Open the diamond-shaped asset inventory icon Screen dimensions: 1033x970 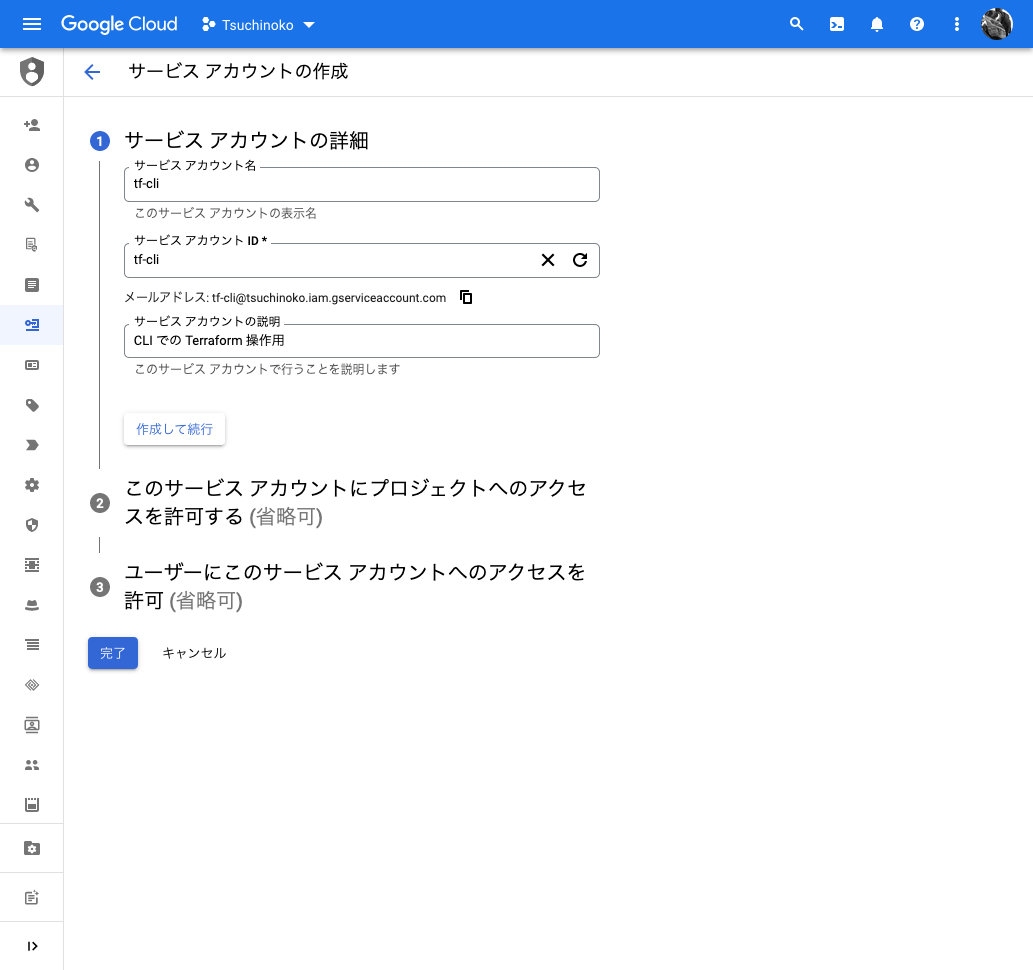(32, 685)
